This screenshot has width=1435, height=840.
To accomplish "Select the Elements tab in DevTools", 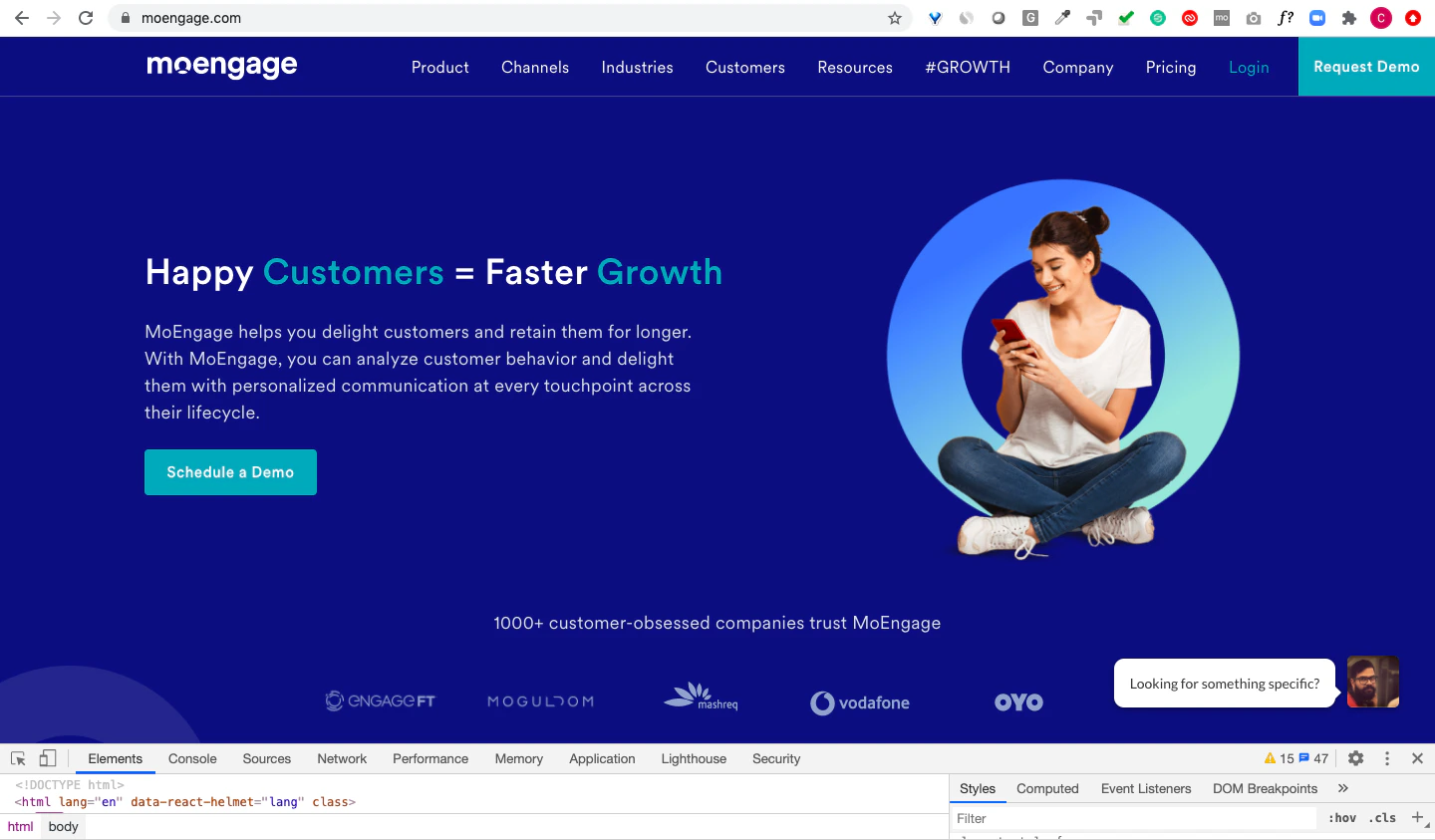I will pyautogui.click(x=116, y=758).
